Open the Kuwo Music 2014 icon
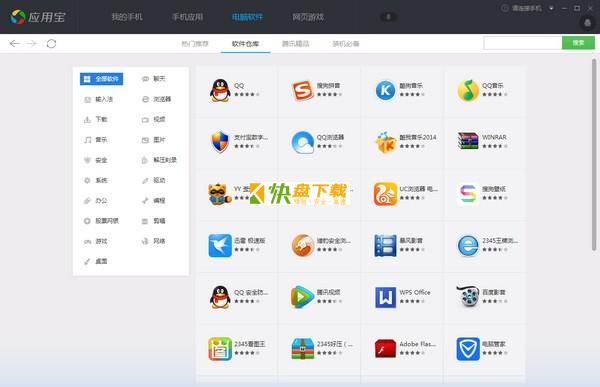This screenshot has width=600, height=387. [x=385, y=142]
